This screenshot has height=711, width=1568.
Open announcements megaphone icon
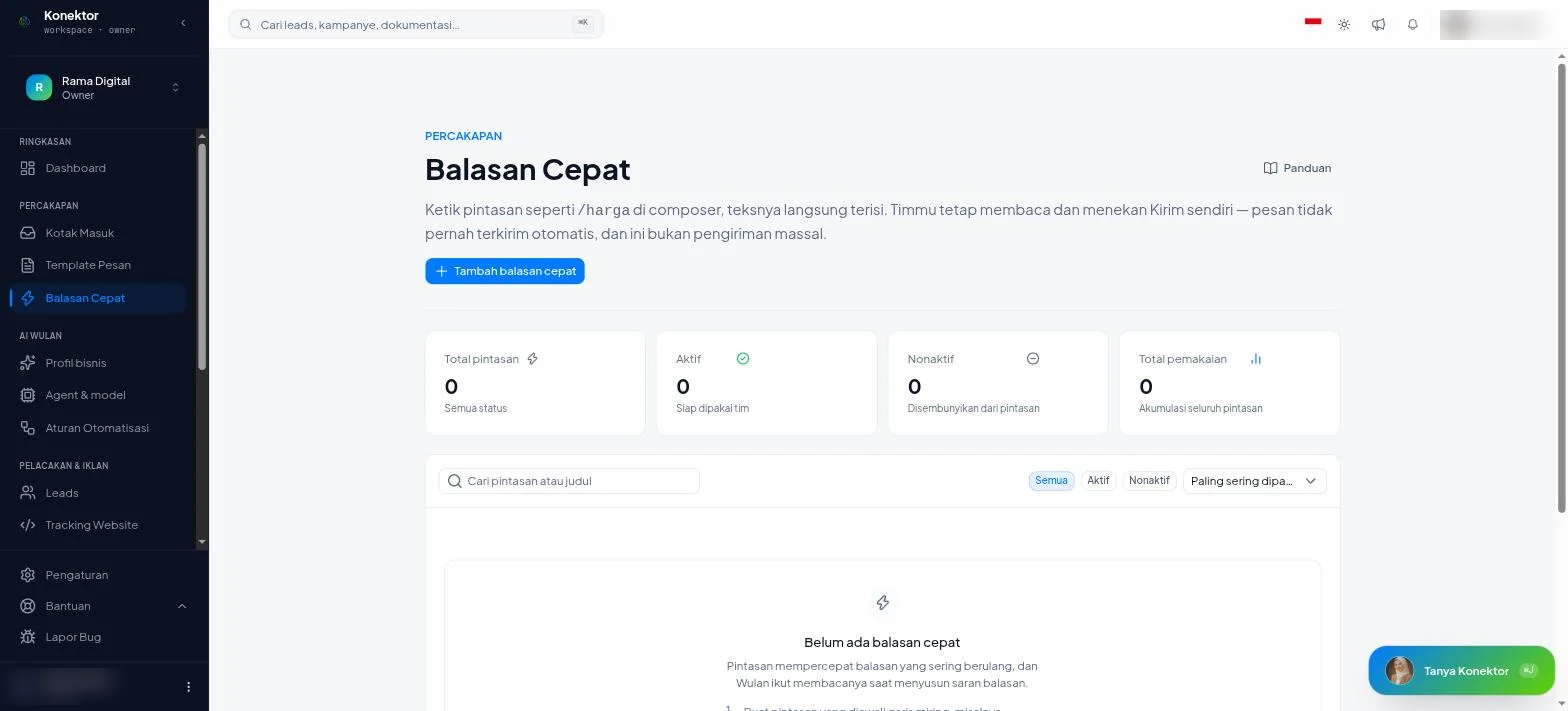tap(1378, 24)
